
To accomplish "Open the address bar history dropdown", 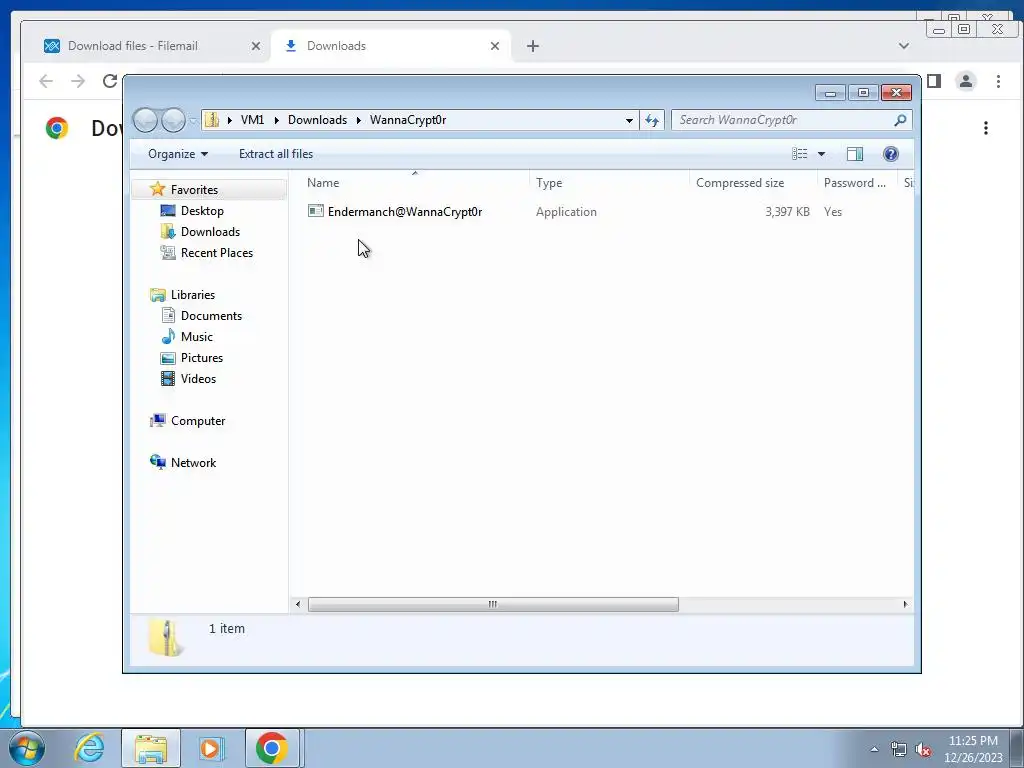I will (x=629, y=120).
